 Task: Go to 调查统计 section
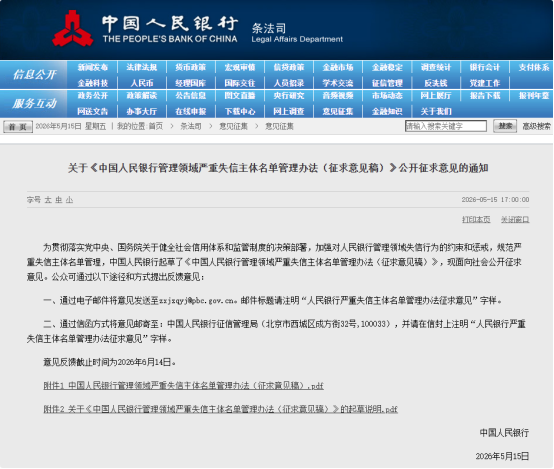[436, 67]
